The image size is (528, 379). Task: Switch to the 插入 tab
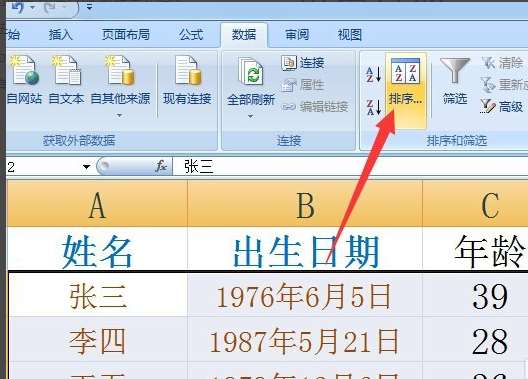pos(61,35)
